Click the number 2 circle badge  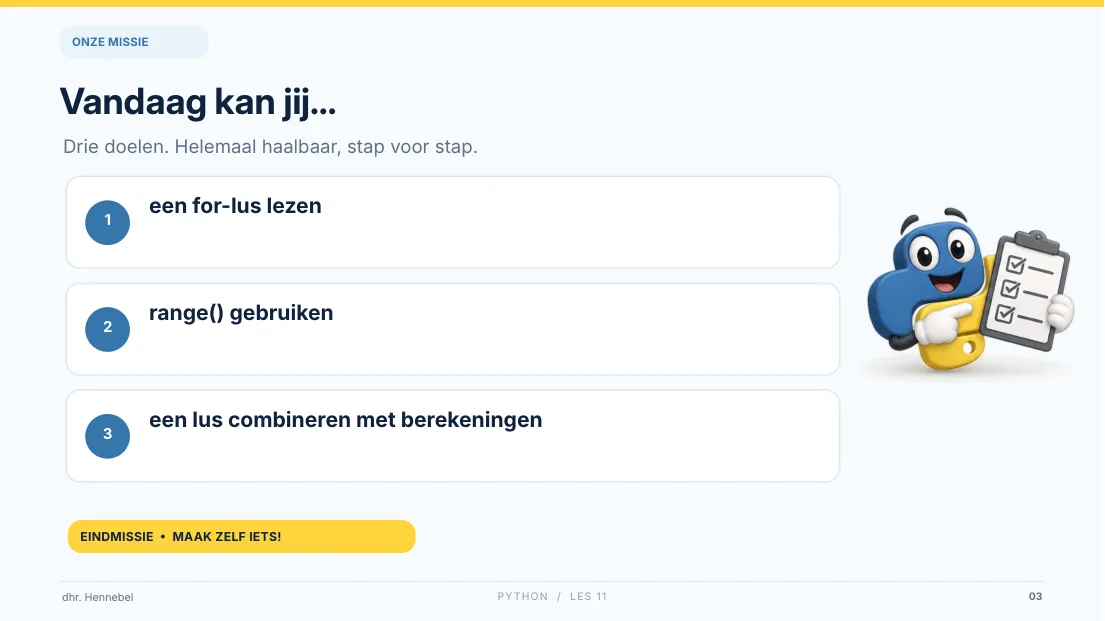point(108,329)
